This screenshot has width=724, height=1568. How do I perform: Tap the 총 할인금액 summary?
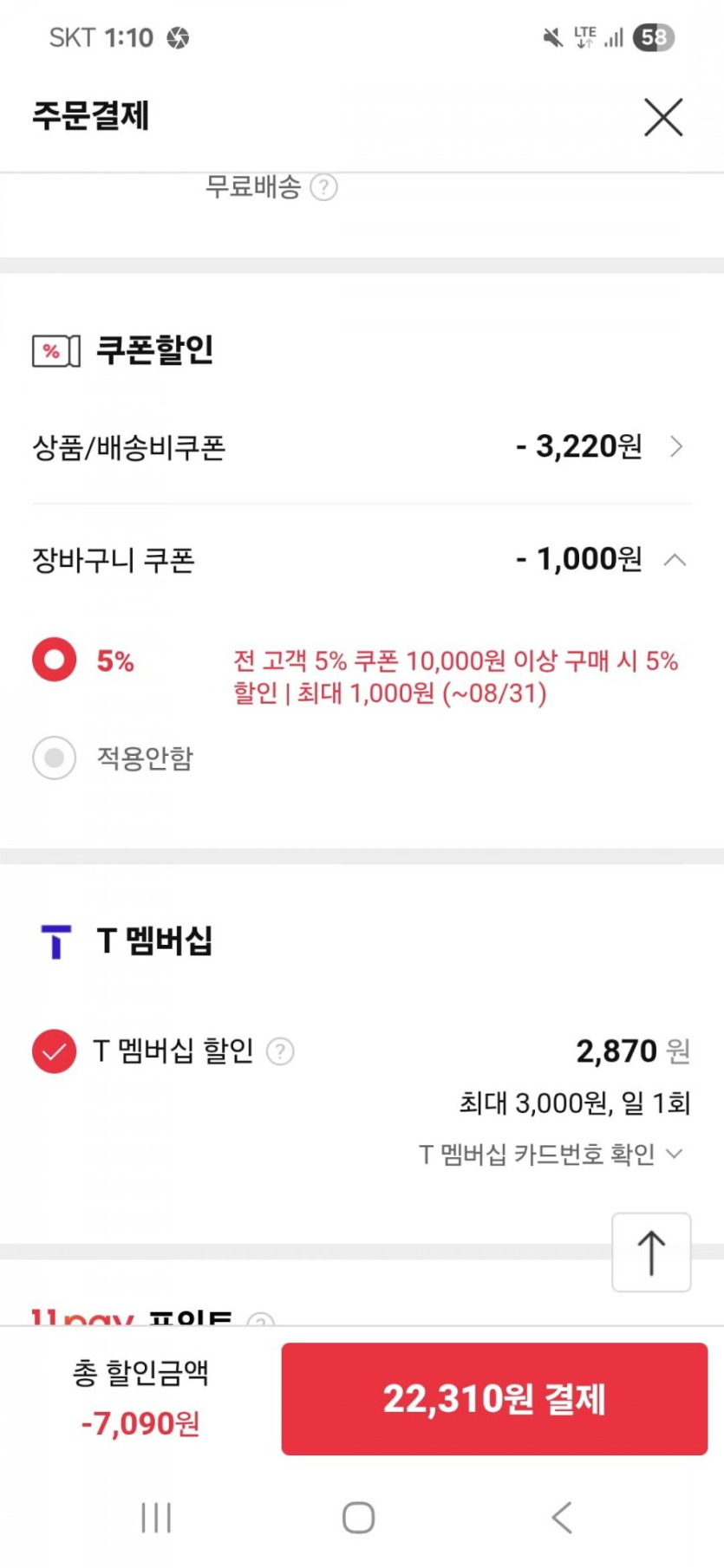point(140,1397)
